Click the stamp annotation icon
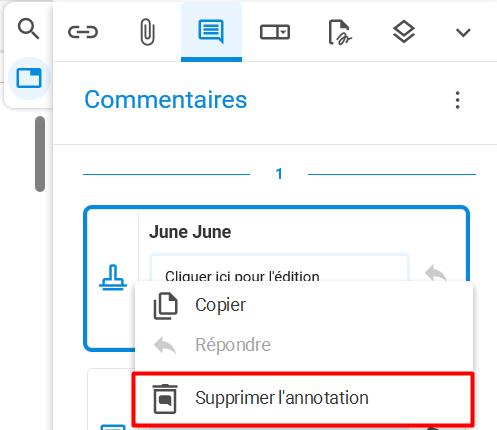This screenshot has width=497, height=430. pos(113,277)
